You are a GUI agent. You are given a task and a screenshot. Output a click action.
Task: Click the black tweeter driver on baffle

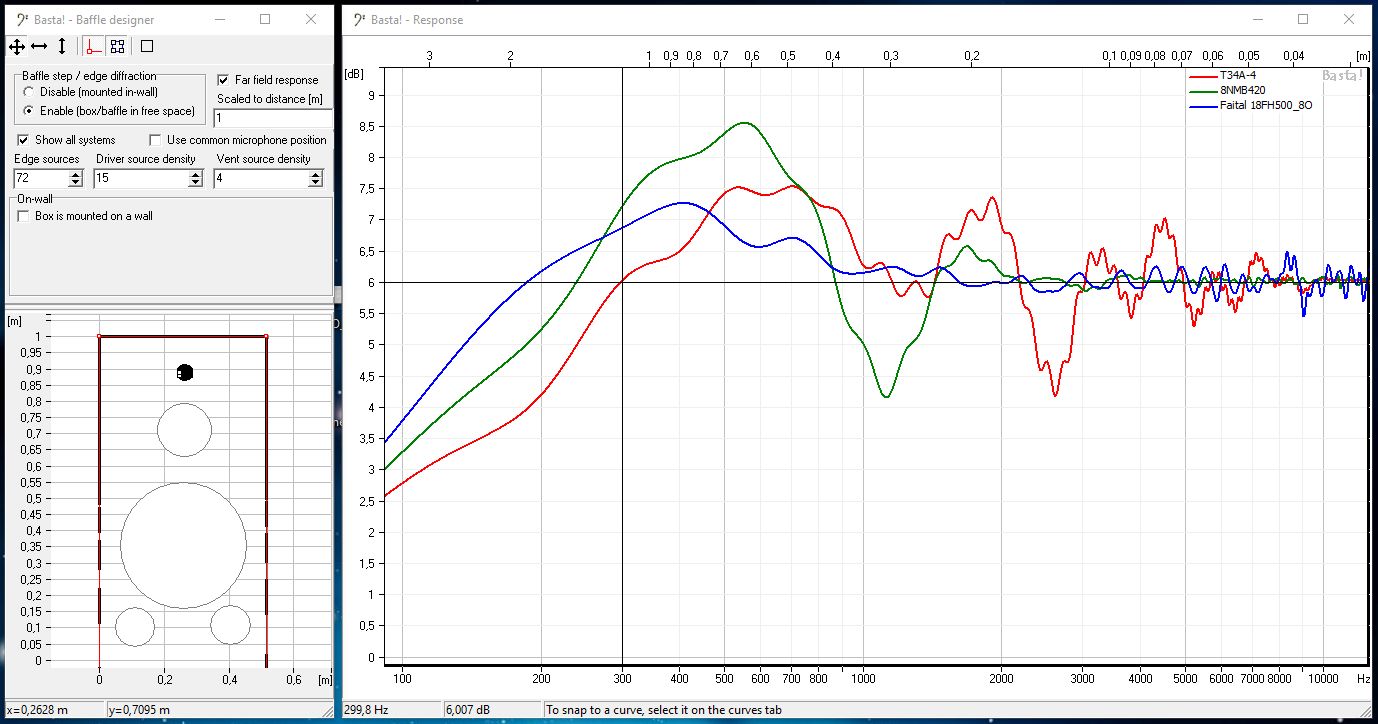coord(184,373)
